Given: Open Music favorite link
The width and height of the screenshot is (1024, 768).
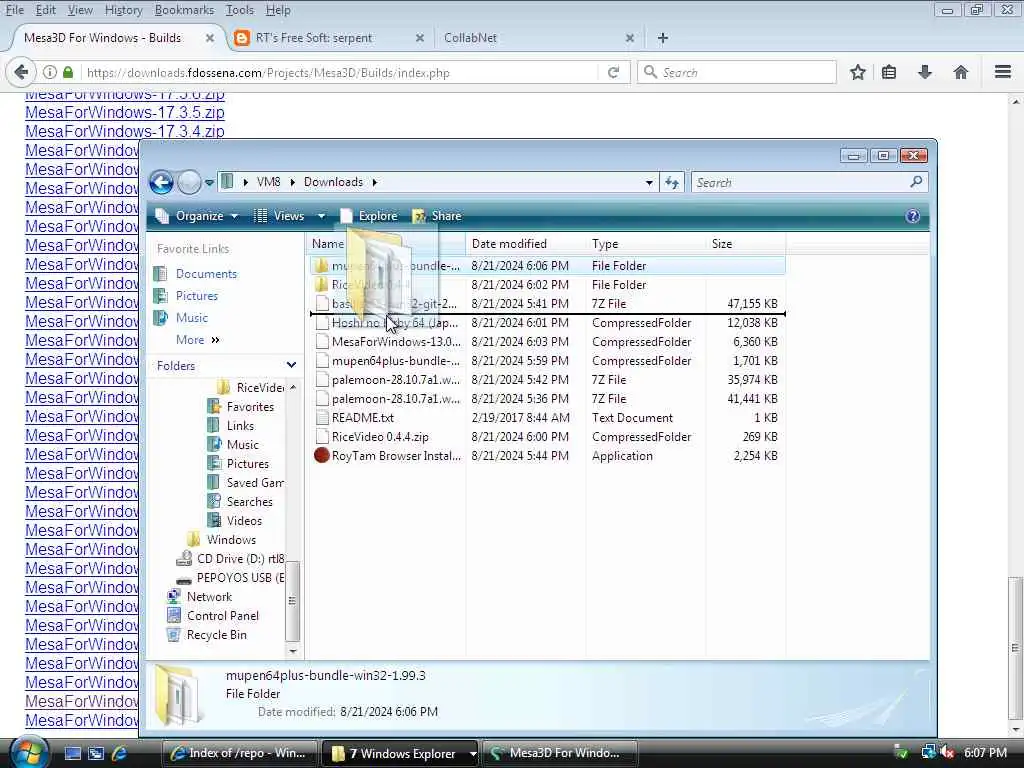Looking at the screenshot, I should 191,318.
